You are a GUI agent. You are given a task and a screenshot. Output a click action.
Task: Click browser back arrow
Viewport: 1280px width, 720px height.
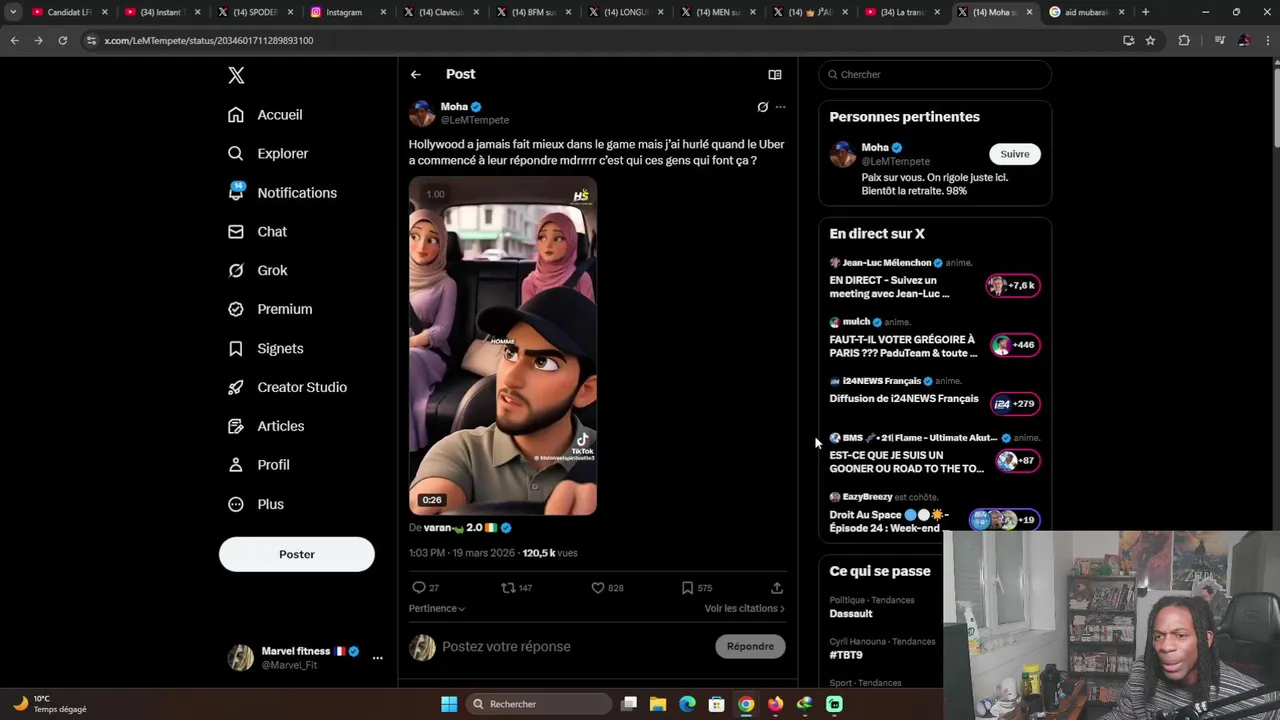pyautogui.click(x=14, y=40)
